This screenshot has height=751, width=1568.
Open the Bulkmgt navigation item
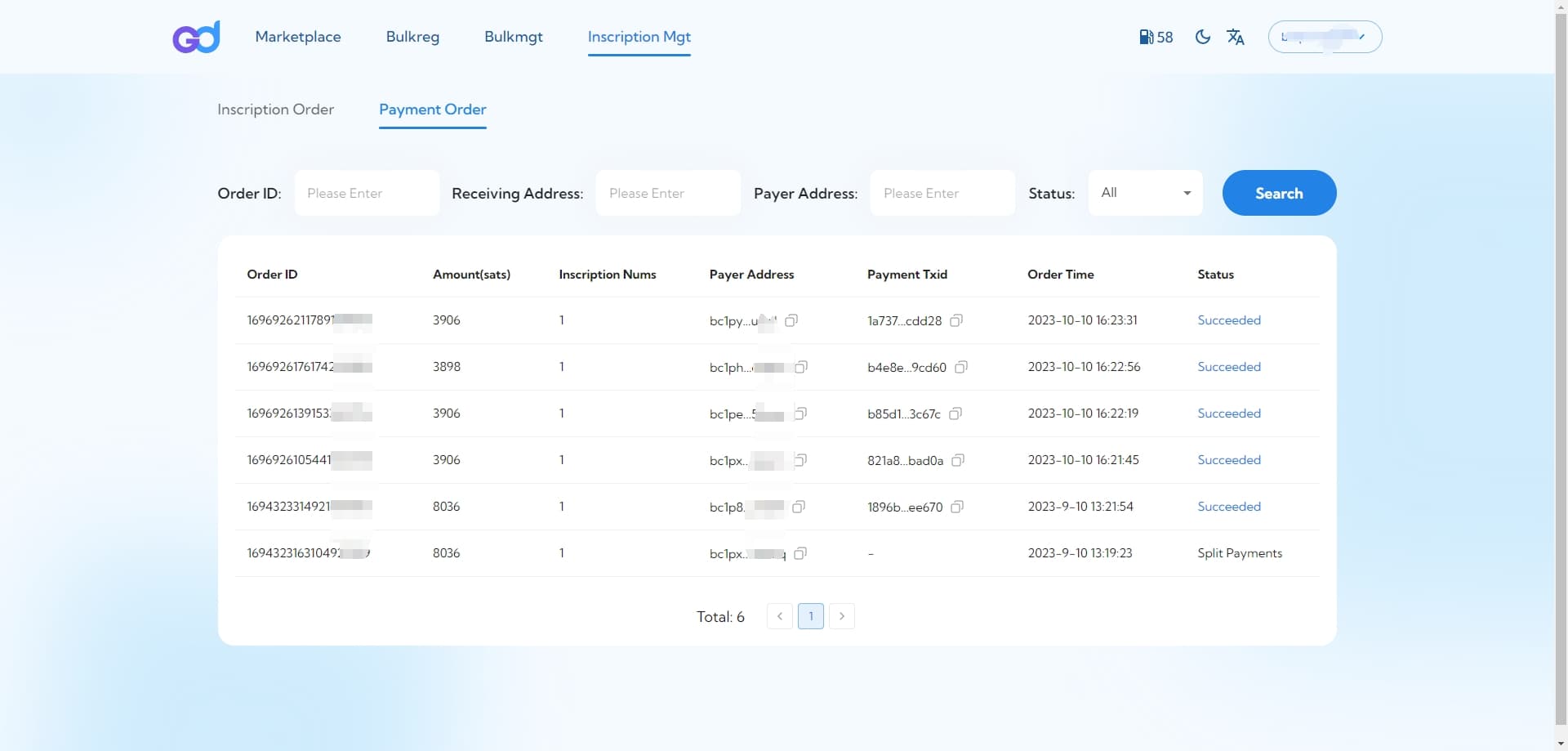pos(514,37)
